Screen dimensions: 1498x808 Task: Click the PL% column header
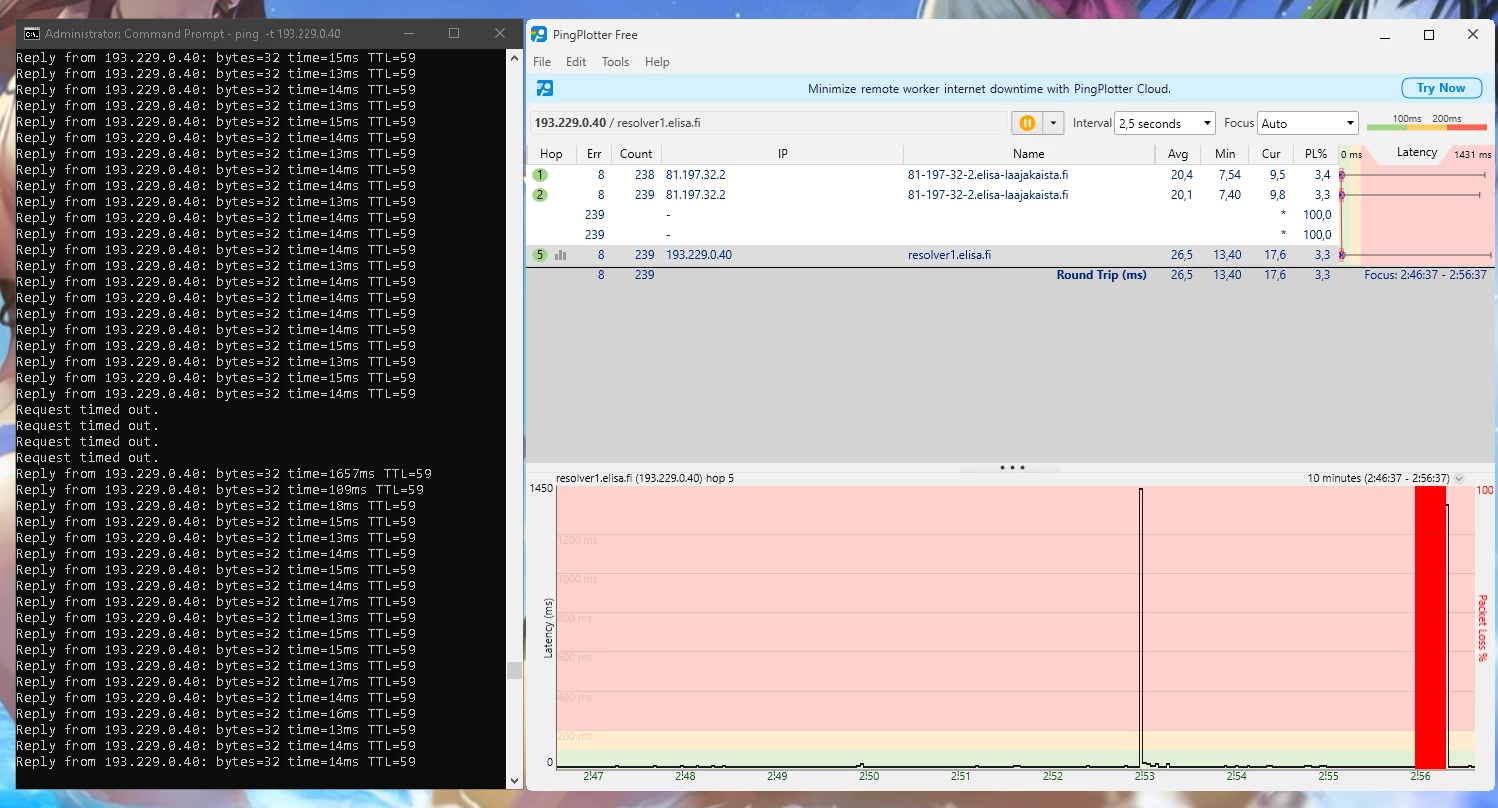point(1315,154)
